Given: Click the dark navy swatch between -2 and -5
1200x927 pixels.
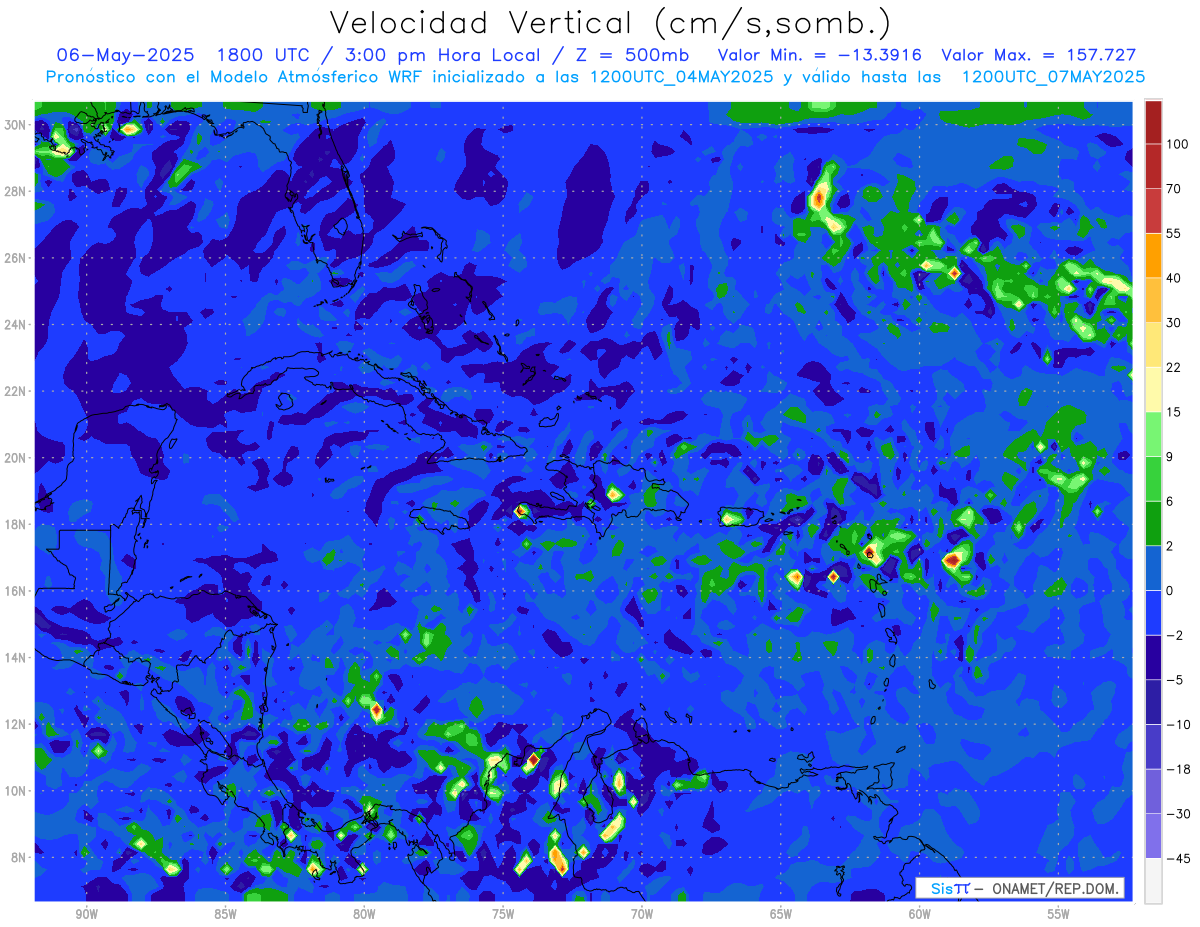Looking at the screenshot, I should click(1153, 658).
